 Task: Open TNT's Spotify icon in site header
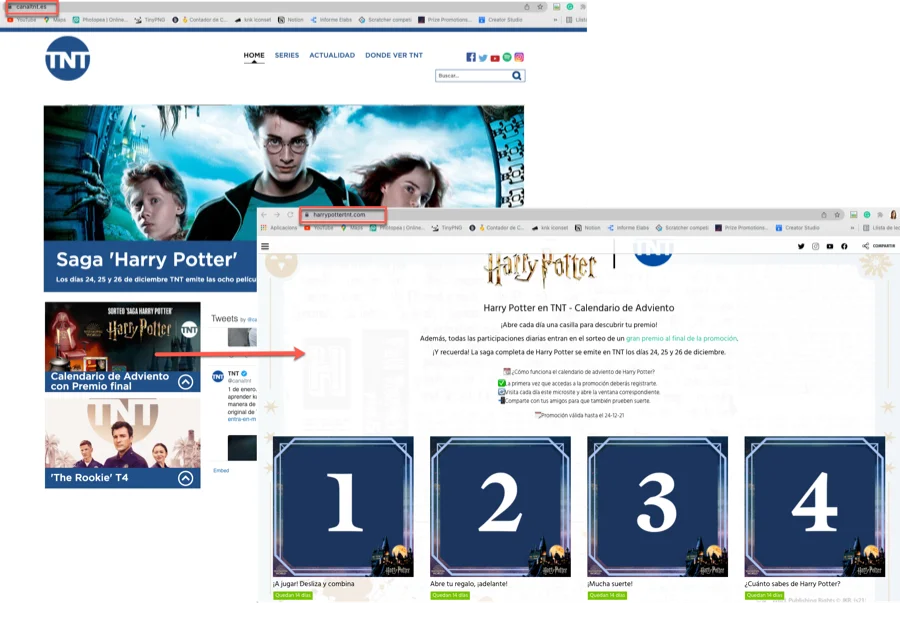[507, 57]
